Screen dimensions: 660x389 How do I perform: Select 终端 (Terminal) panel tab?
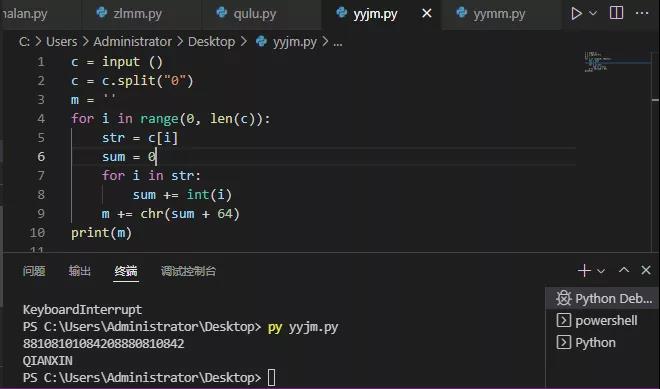[126, 271]
